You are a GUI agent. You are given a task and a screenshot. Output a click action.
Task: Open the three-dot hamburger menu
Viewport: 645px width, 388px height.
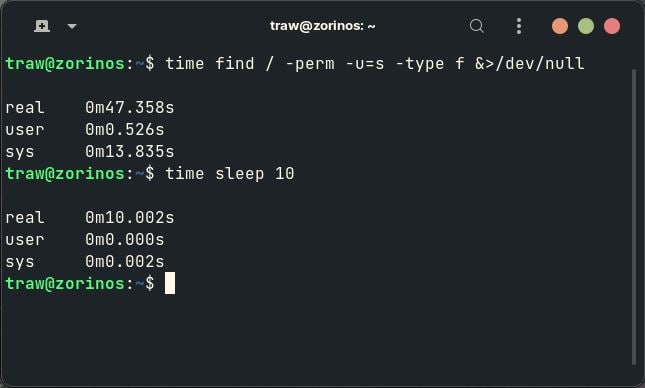519,26
